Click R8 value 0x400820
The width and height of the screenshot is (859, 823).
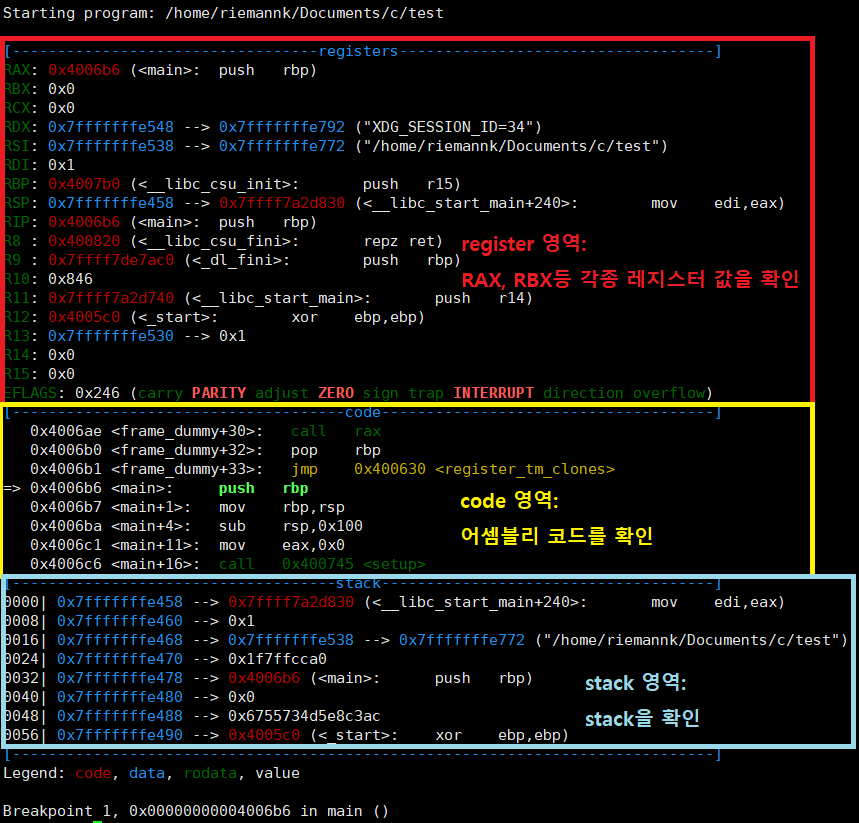click(x=84, y=241)
